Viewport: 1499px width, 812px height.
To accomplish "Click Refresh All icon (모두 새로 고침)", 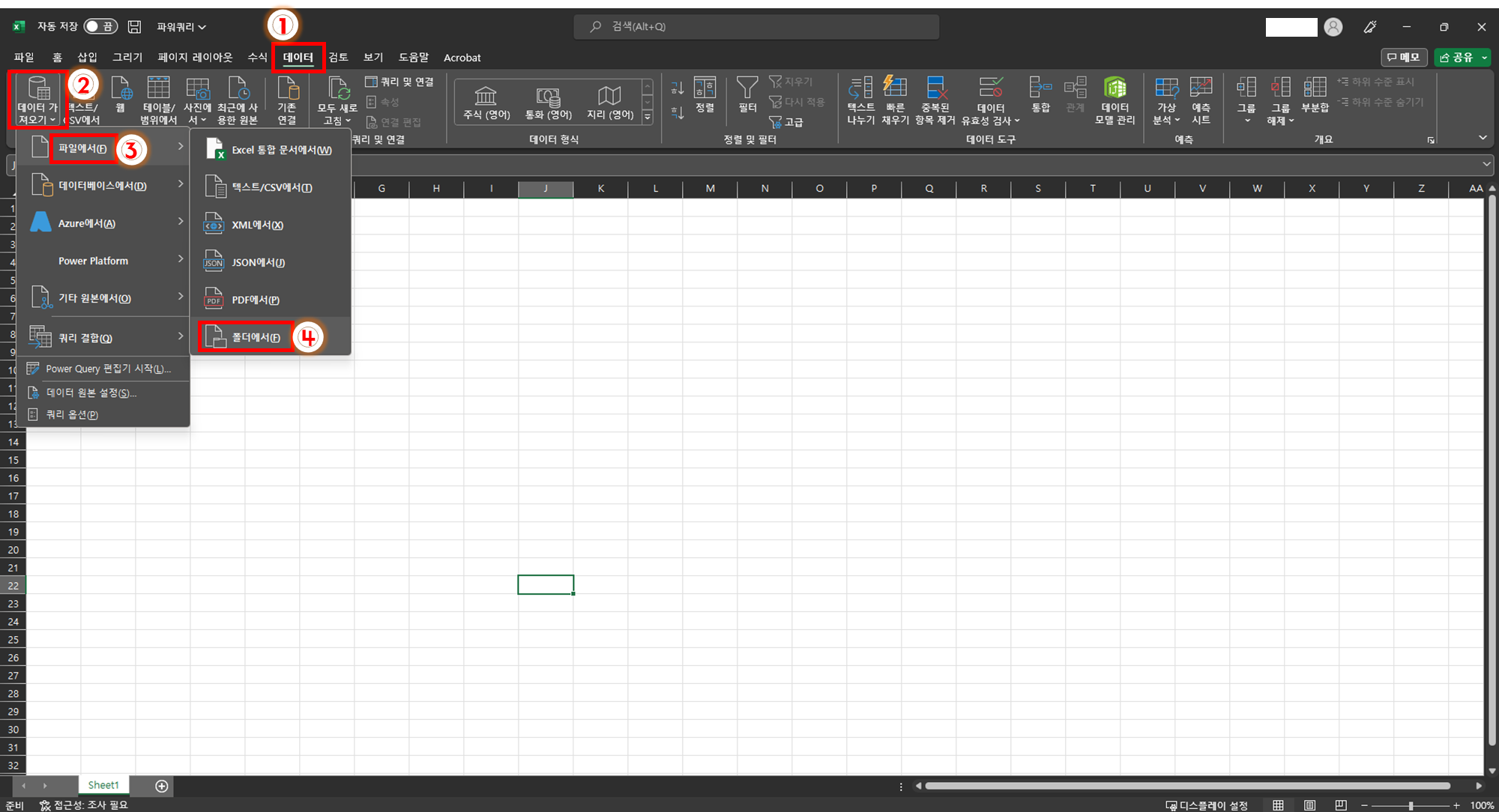I will pos(338,90).
